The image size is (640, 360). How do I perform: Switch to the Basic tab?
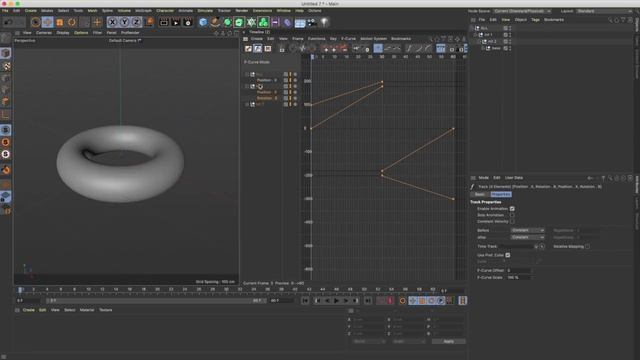[480, 194]
